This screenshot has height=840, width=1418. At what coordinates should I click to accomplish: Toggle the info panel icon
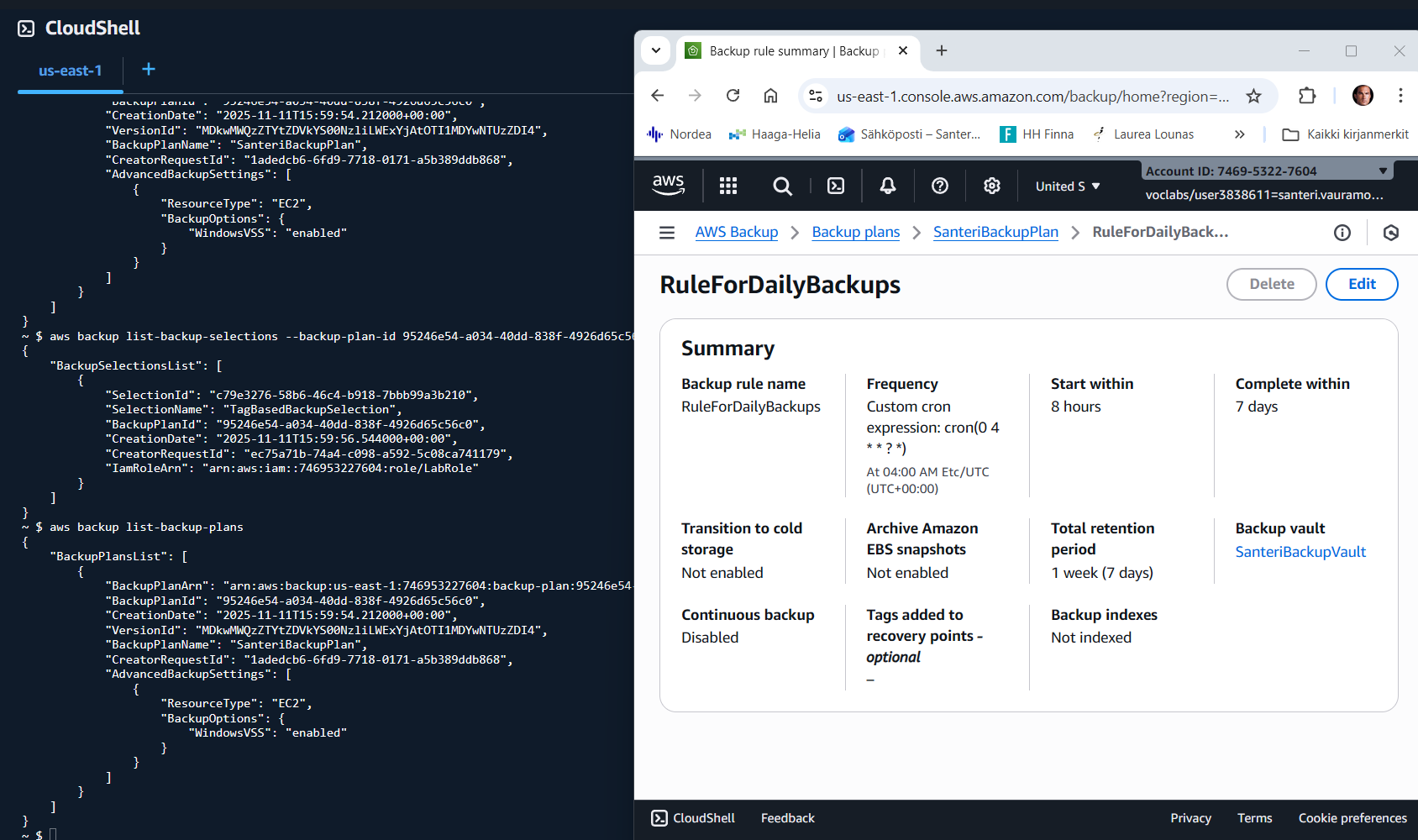click(1342, 233)
